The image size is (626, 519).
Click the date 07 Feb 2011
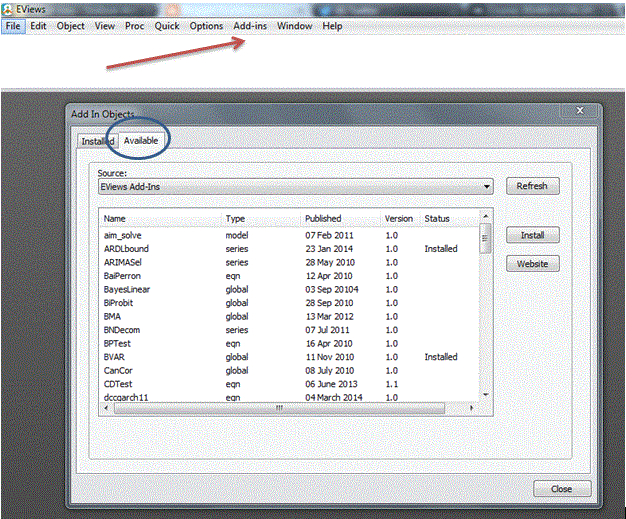coord(329,236)
